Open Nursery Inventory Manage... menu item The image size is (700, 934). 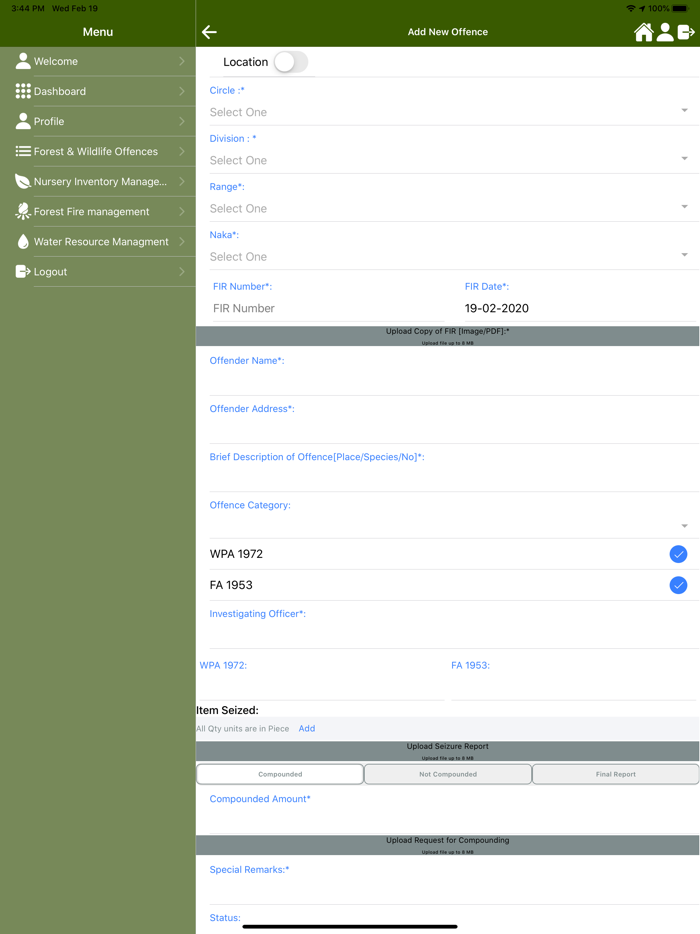click(x=98, y=182)
